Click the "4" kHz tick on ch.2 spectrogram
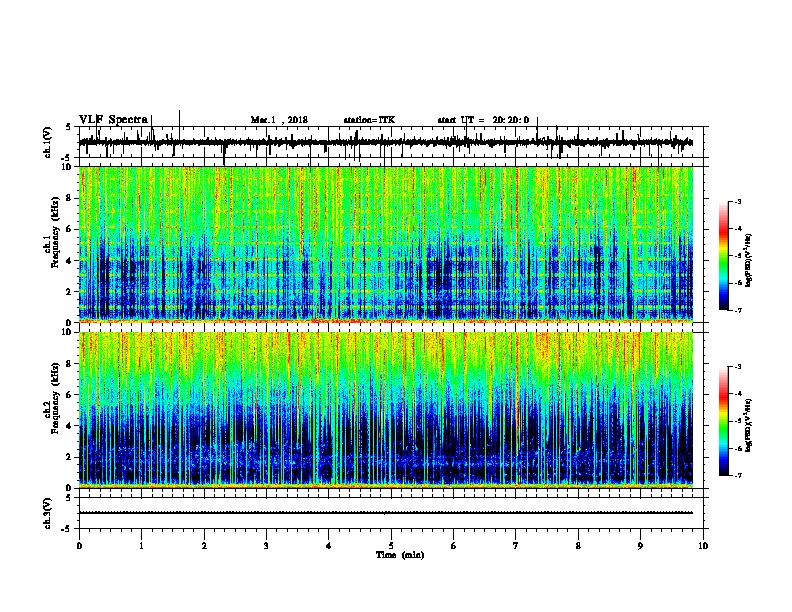This screenshot has width=792, height=612. tap(70, 426)
